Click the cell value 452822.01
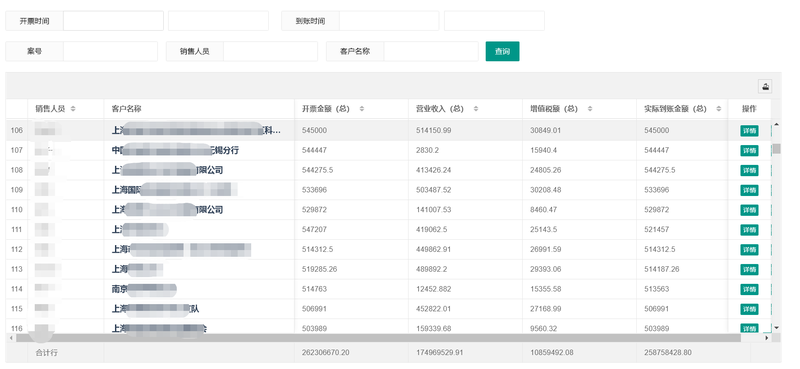Screen dimensions: 800x369 click(433, 309)
